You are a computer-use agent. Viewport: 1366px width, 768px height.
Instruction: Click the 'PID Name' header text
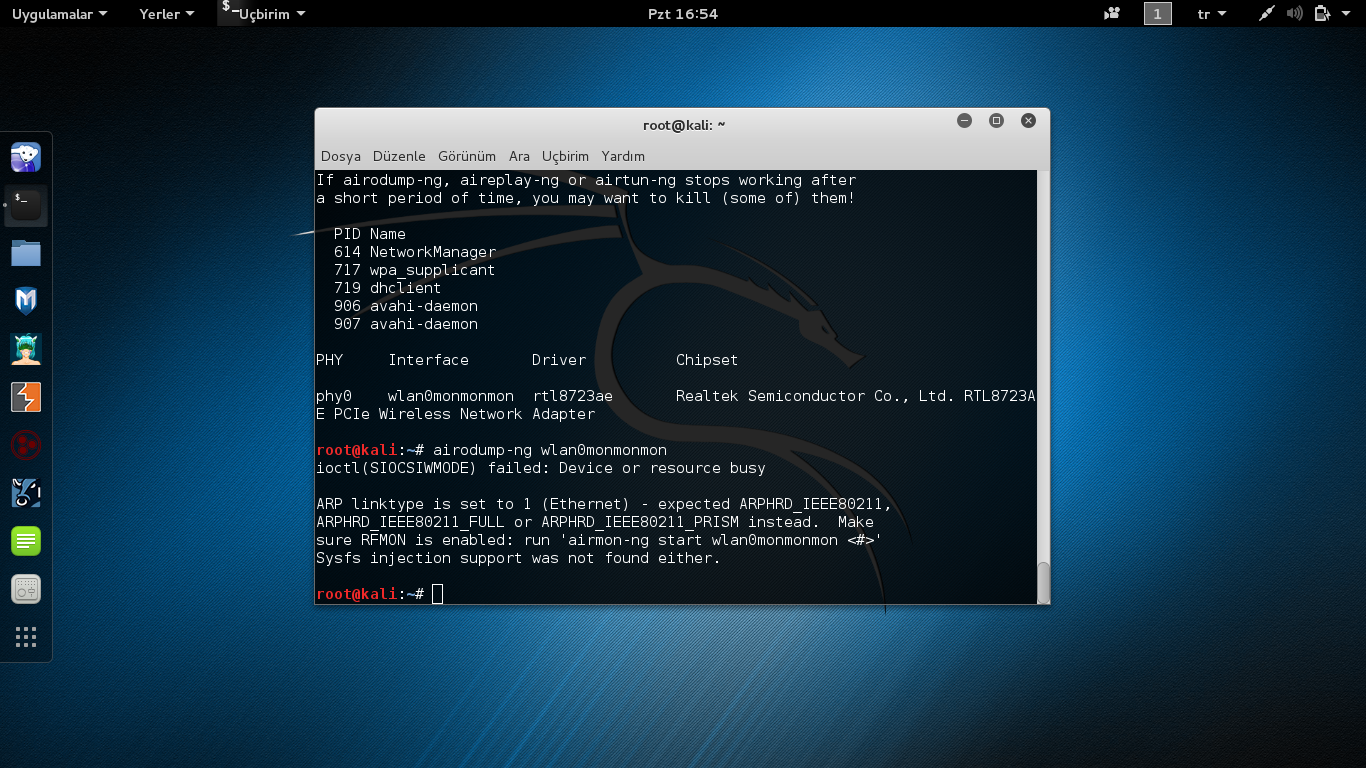point(370,234)
